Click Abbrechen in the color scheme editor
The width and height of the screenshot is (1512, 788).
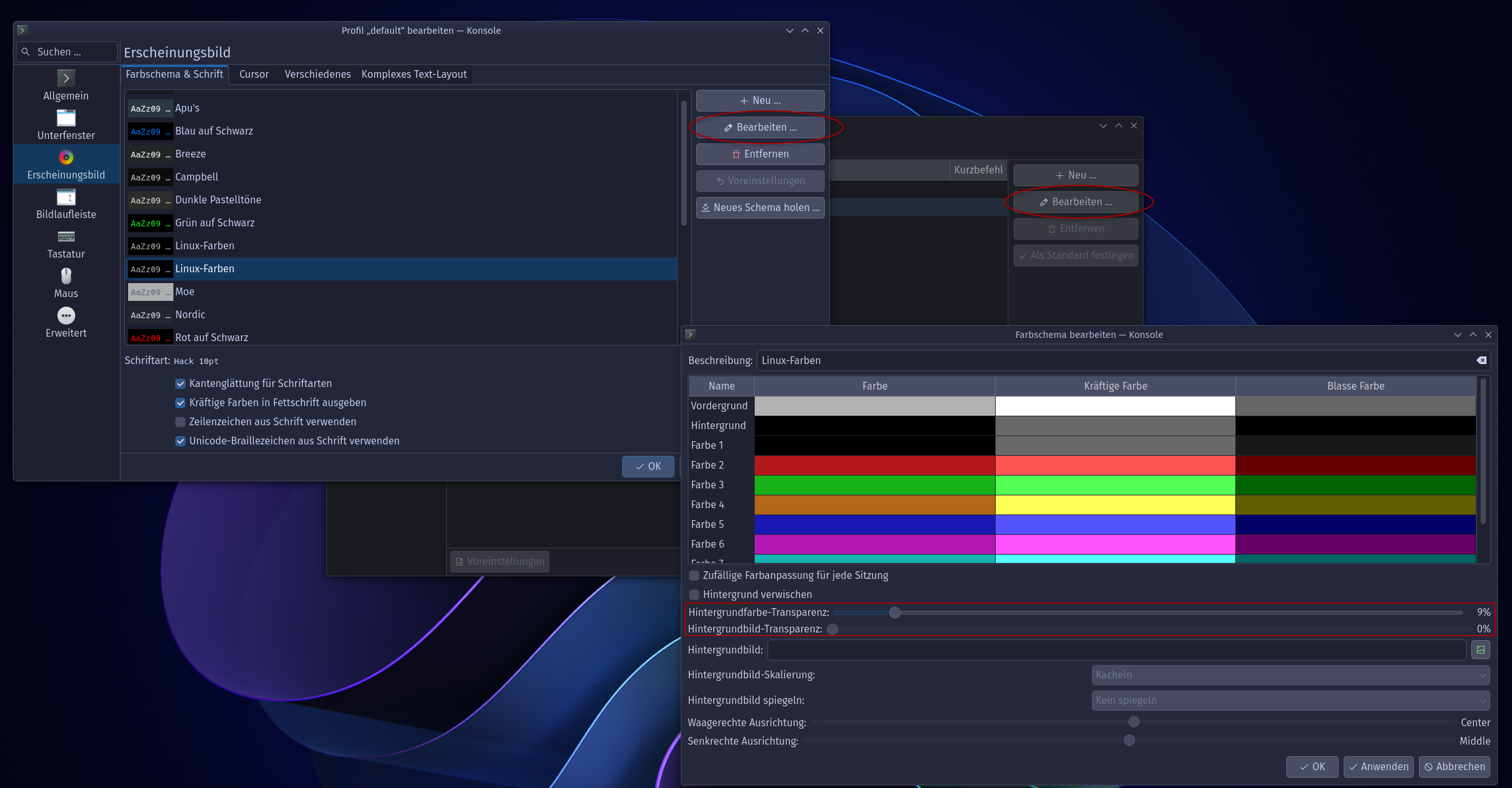click(x=1454, y=767)
